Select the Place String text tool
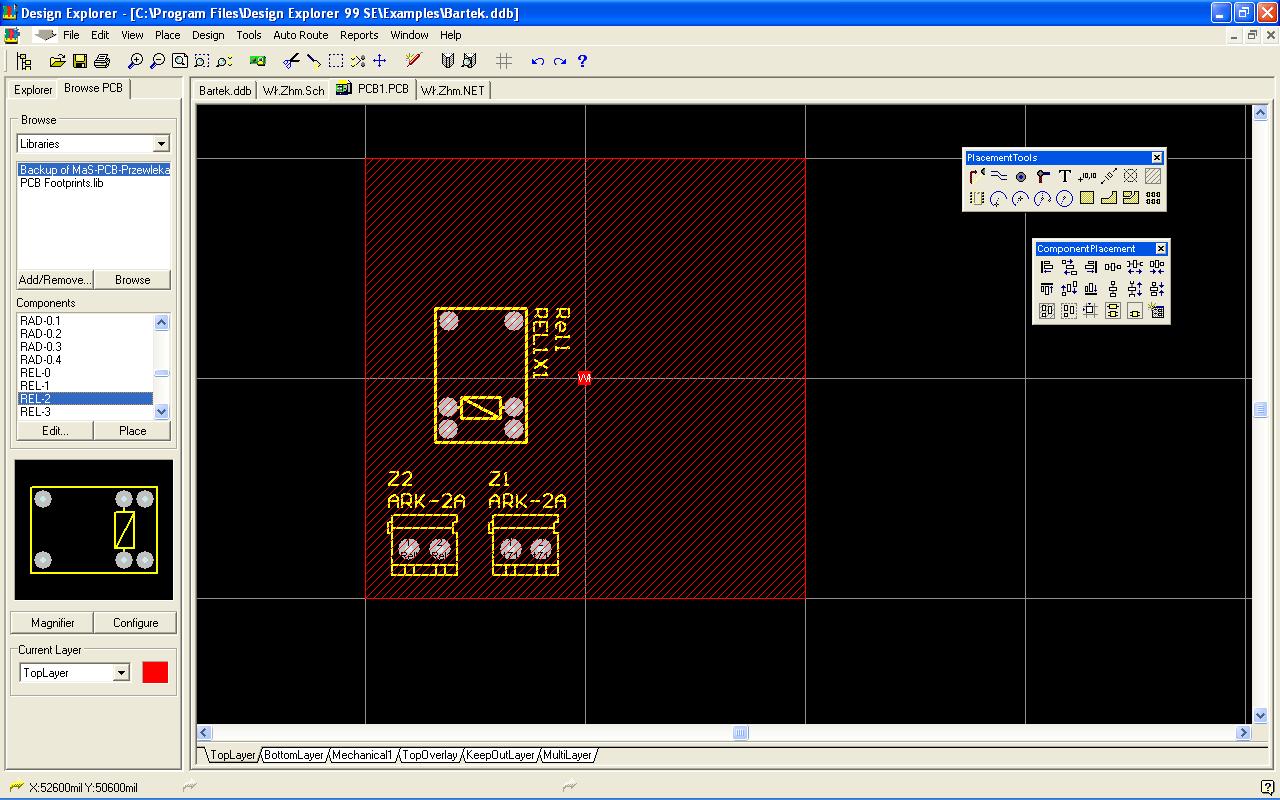The height and width of the screenshot is (800, 1280). pyautogui.click(x=1065, y=176)
